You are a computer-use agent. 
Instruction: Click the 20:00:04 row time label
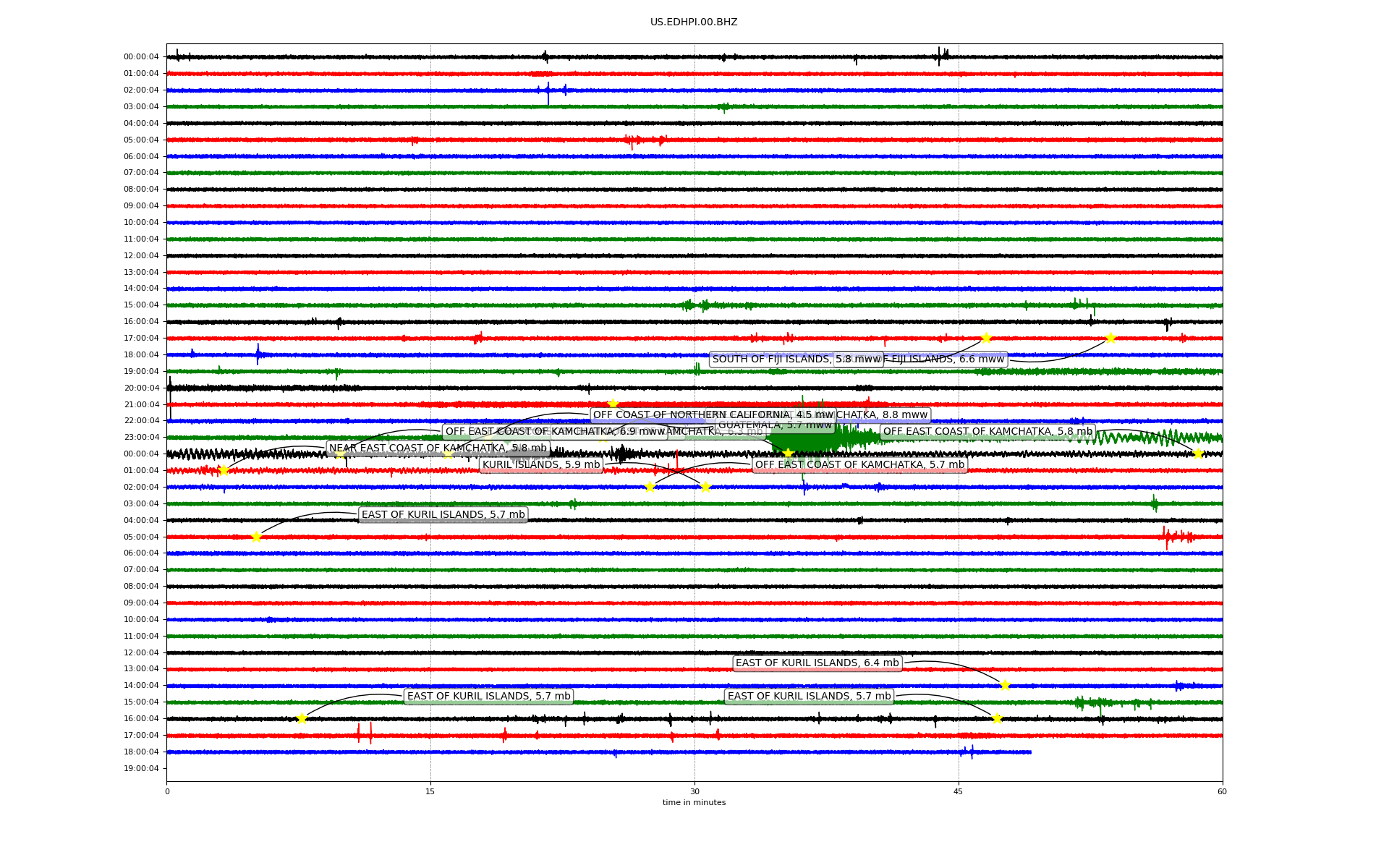coord(141,388)
